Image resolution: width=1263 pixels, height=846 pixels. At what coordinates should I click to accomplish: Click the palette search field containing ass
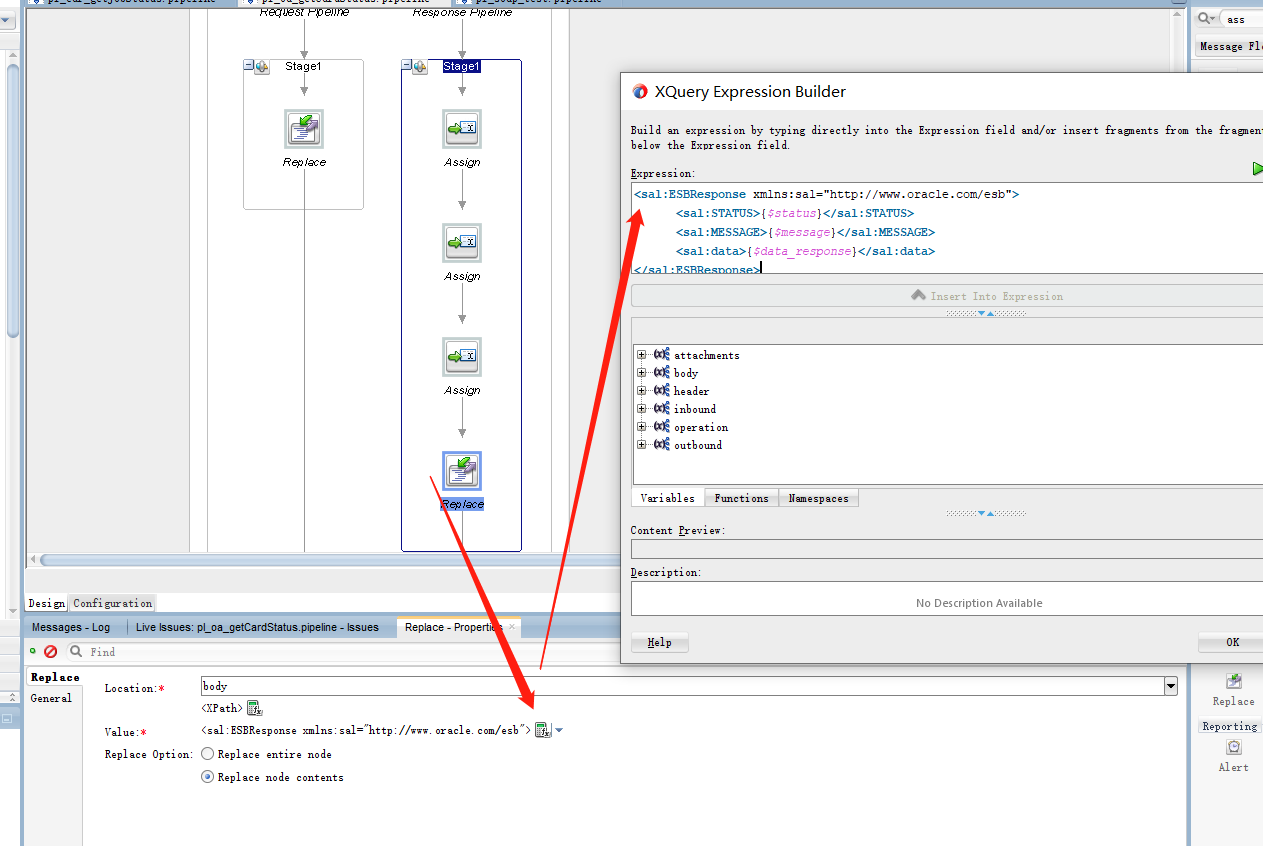pos(1242,19)
